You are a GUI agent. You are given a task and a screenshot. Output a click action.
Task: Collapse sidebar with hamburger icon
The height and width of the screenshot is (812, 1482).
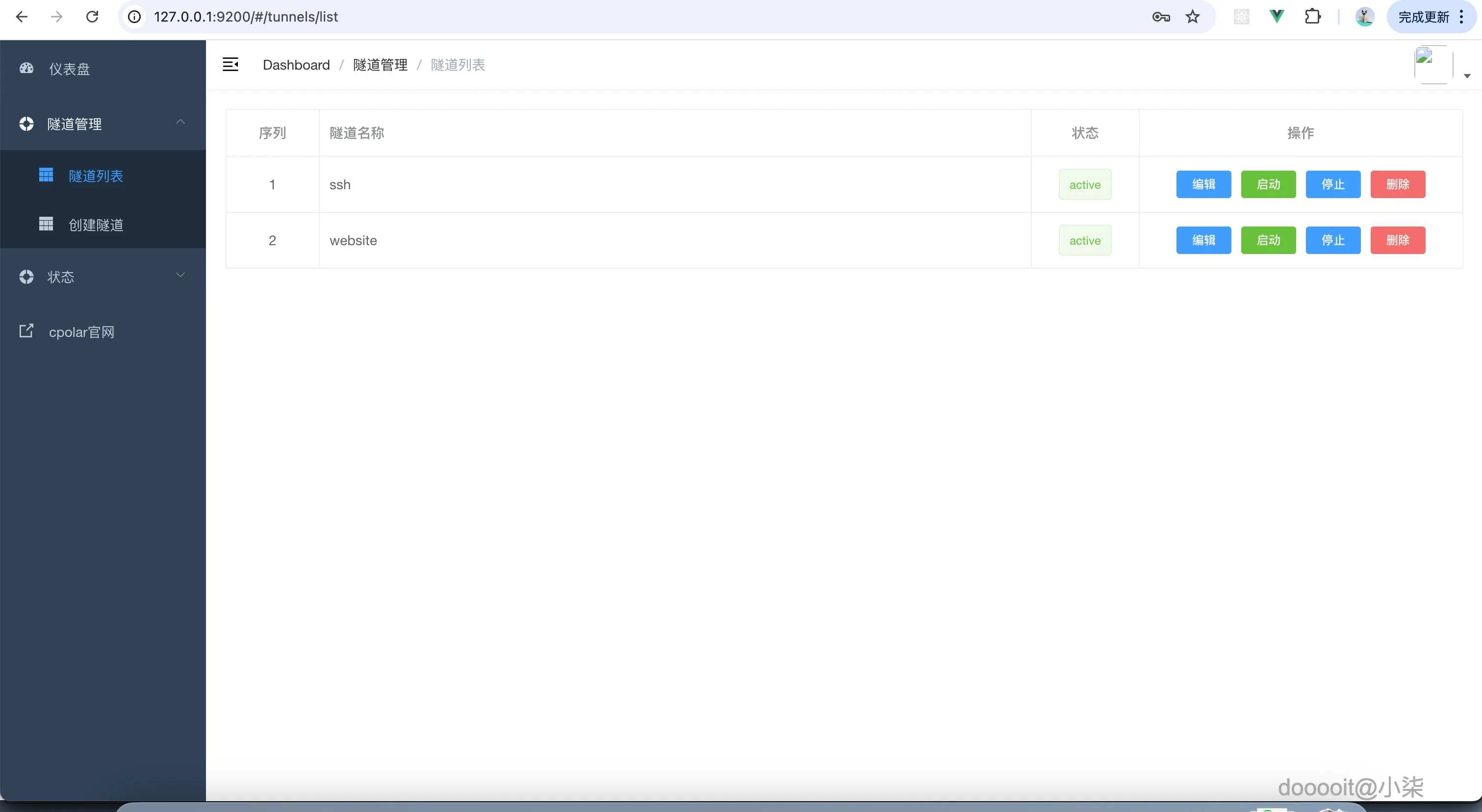[x=230, y=64]
